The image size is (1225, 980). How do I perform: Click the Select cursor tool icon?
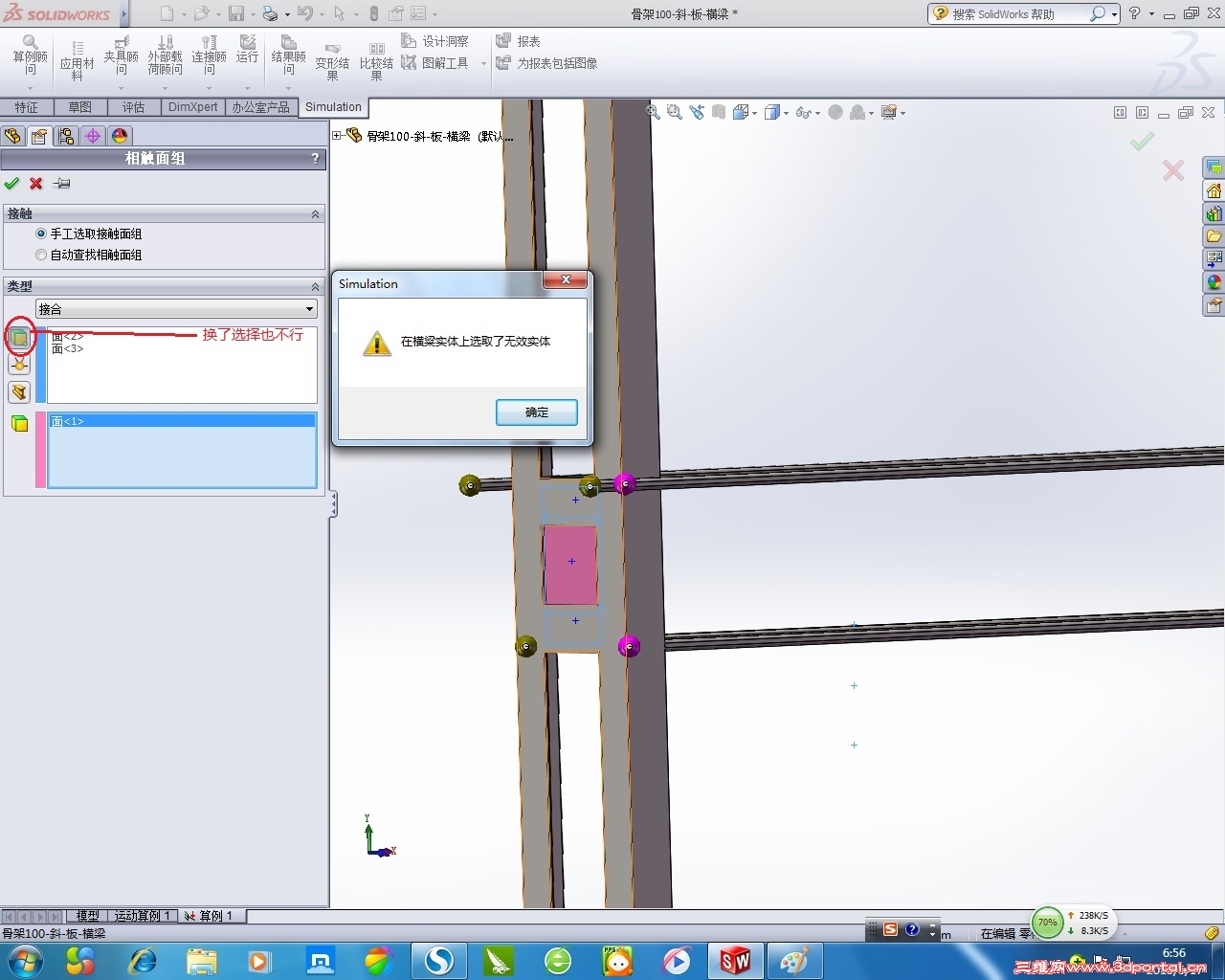(x=339, y=13)
